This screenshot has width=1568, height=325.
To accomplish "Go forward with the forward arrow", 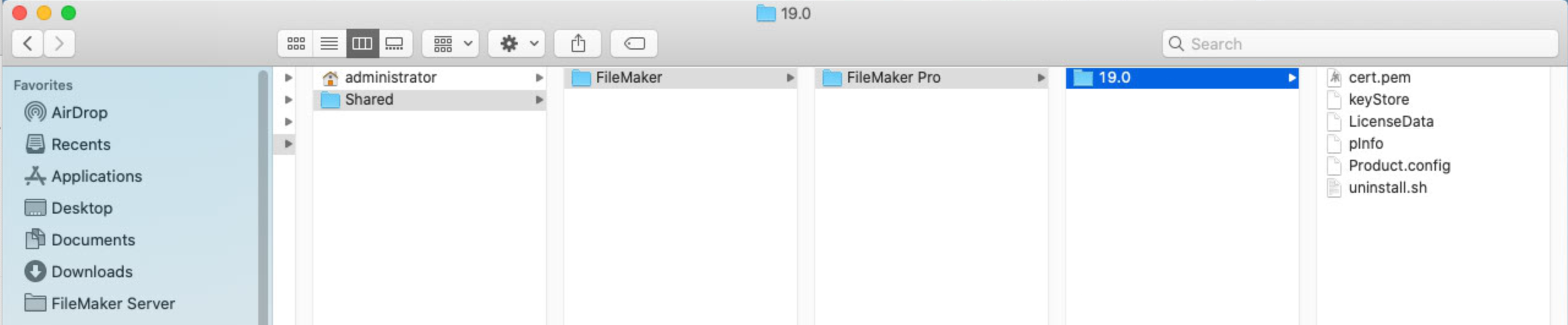I will click(59, 43).
